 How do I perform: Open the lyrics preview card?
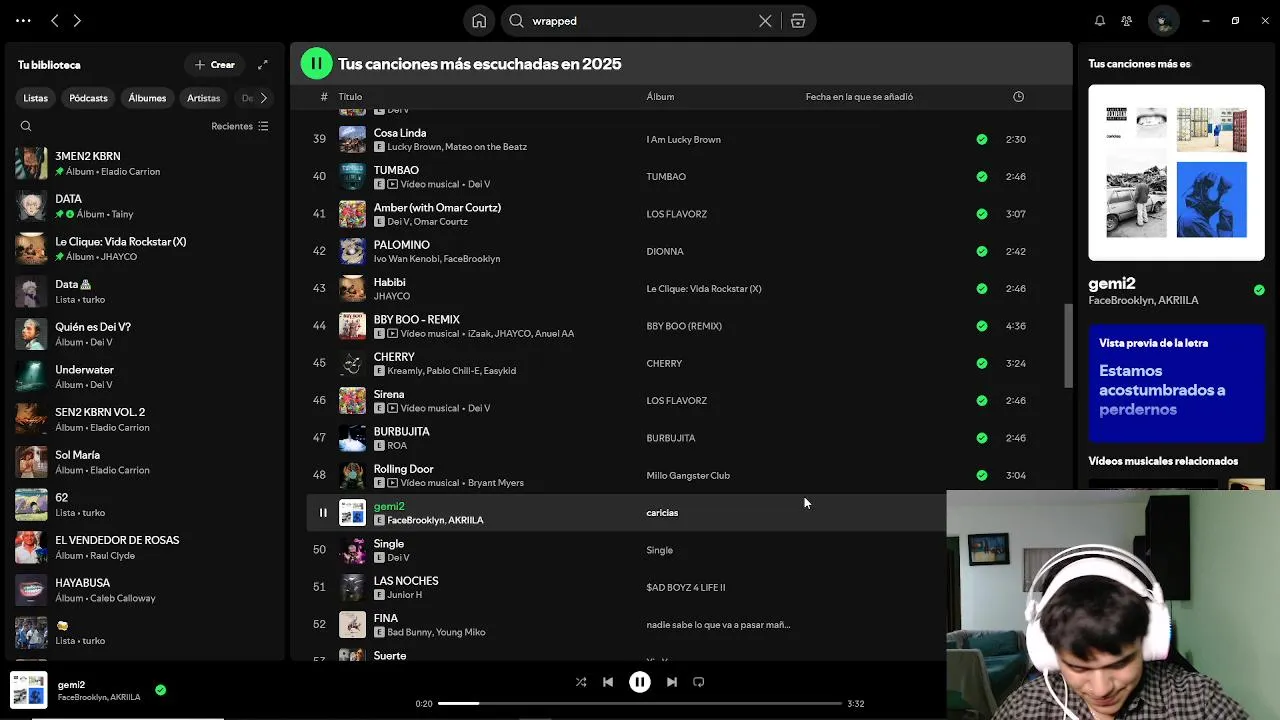(x=1176, y=382)
